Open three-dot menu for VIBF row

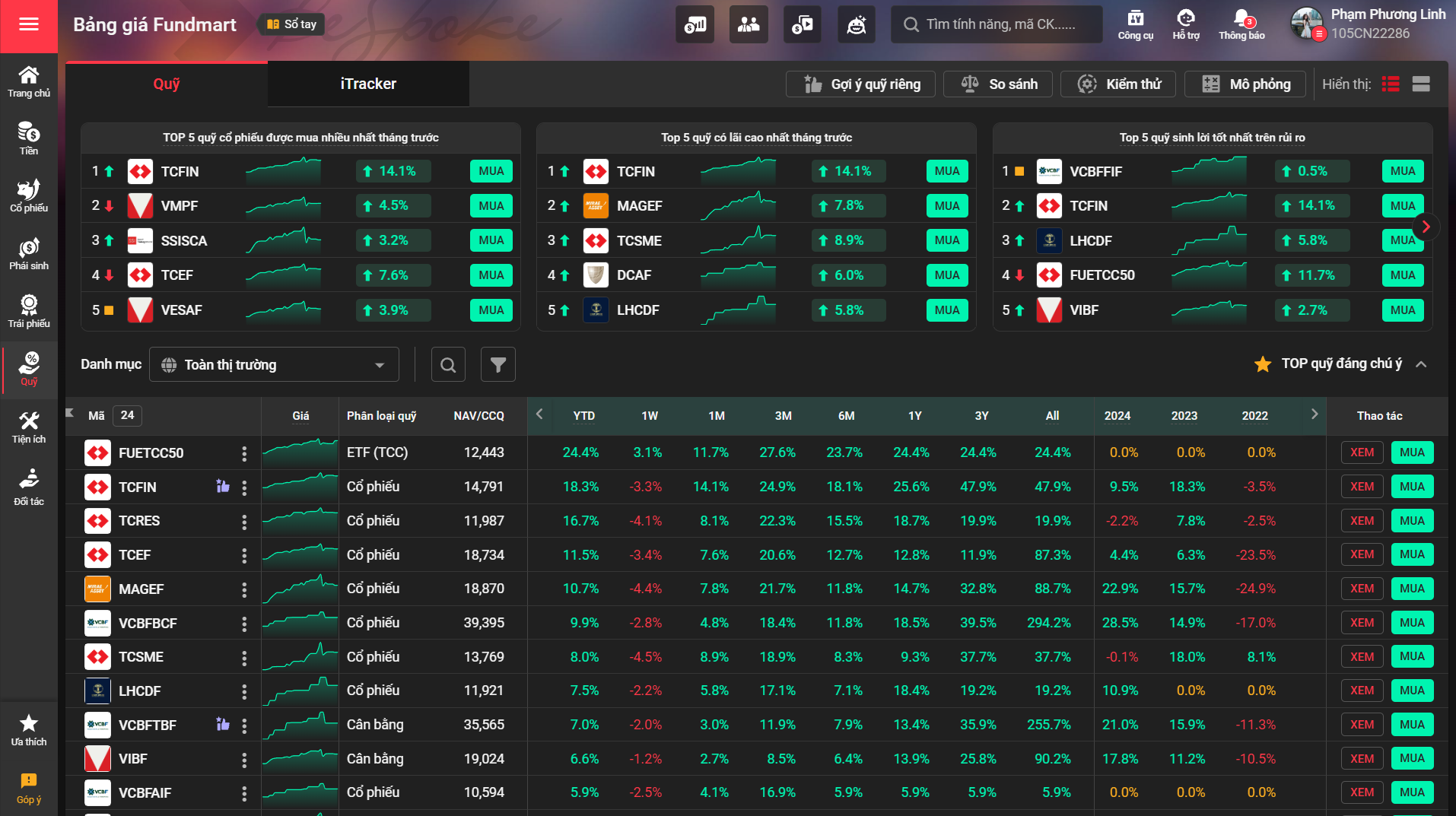tap(244, 759)
